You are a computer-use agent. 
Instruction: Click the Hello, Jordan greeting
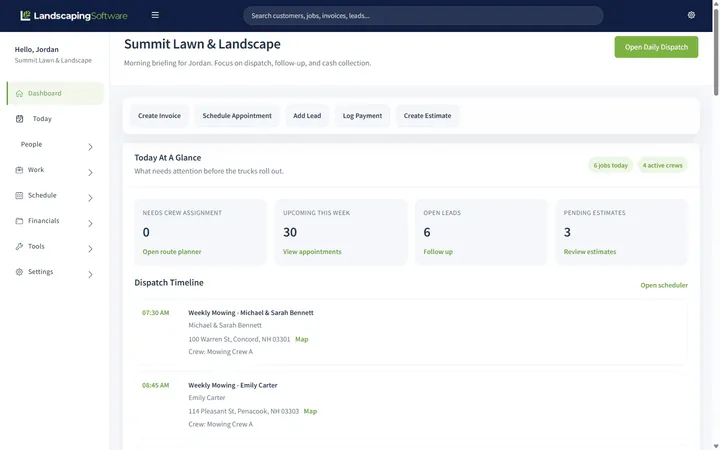(37, 50)
